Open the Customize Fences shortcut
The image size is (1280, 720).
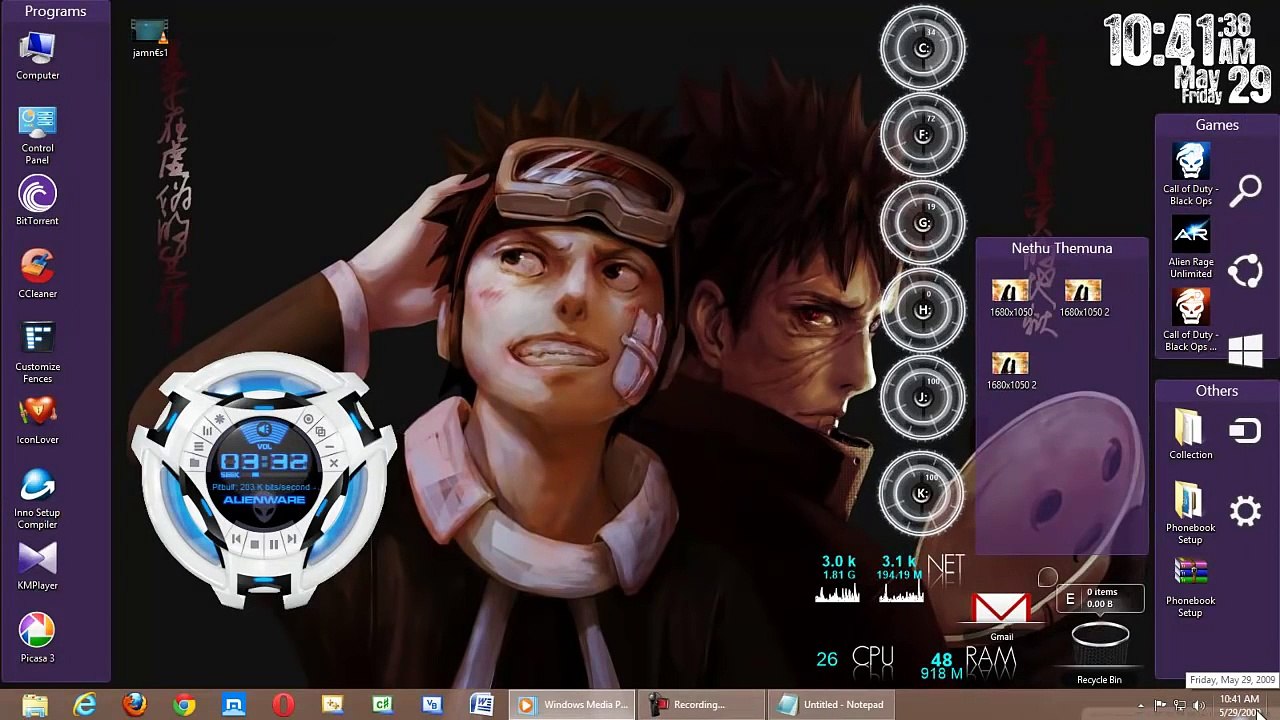click(x=38, y=353)
